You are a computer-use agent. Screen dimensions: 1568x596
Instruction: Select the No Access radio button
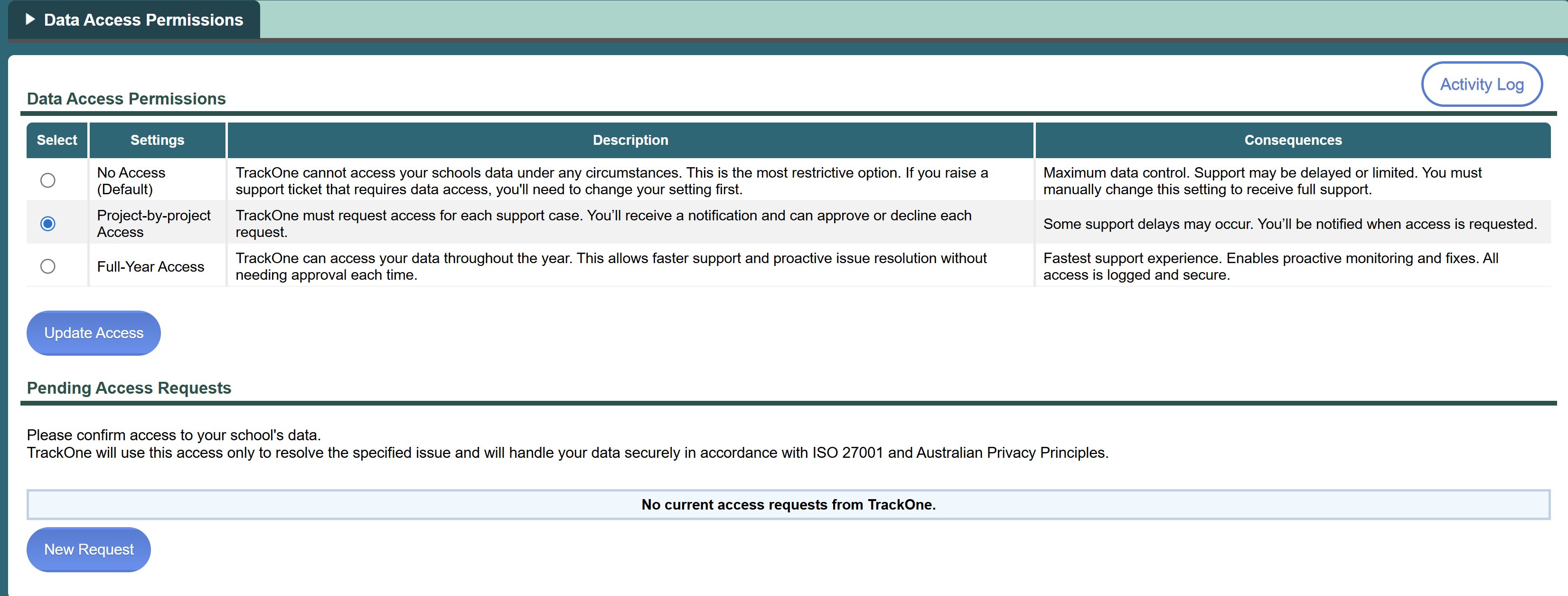(47, 181)
